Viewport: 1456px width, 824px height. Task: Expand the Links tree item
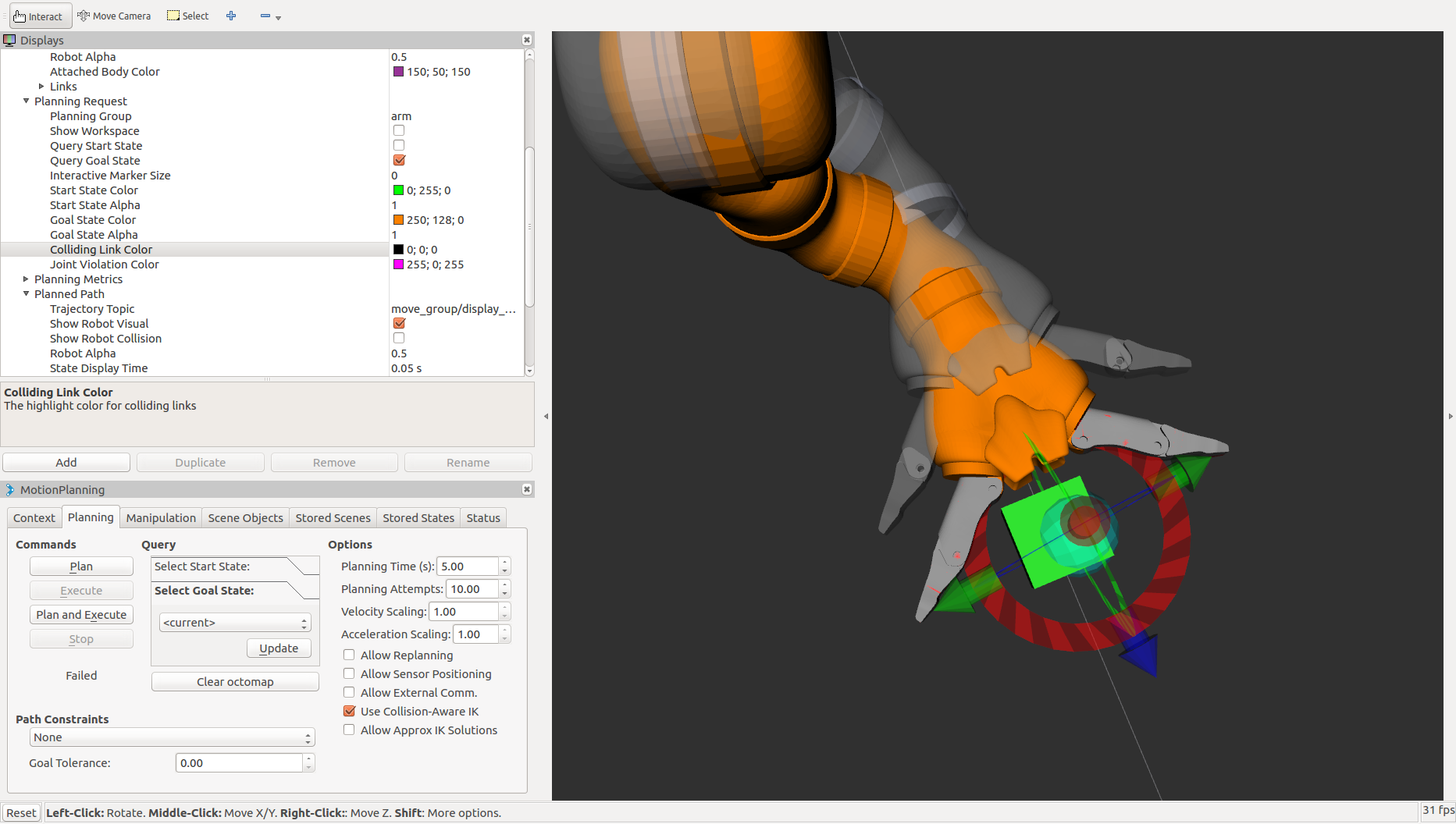coord(41,87)
